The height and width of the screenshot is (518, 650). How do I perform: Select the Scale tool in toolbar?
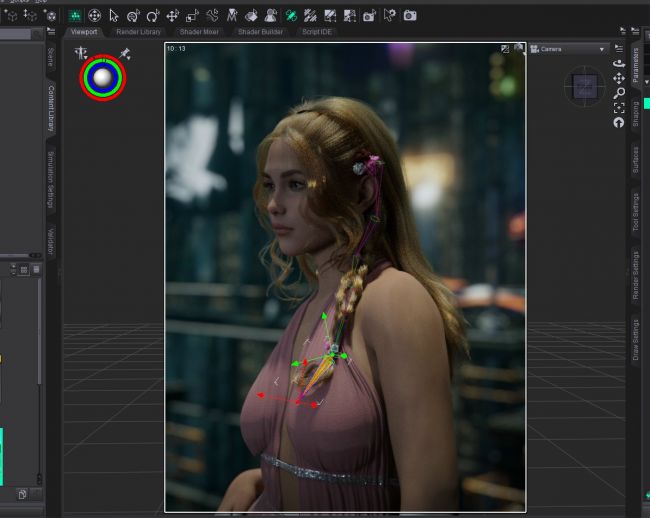tap(192, 15)
